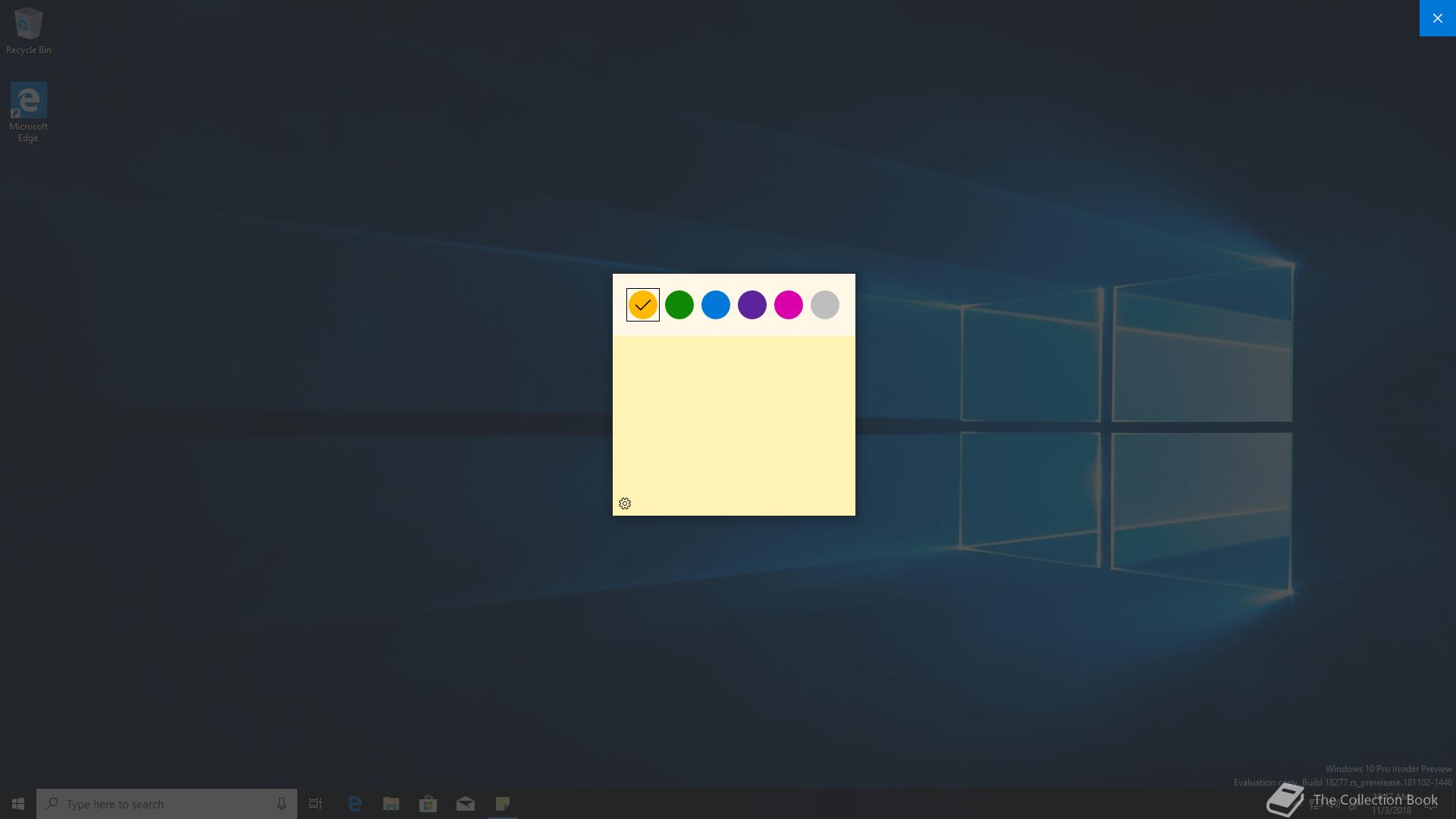Select the yellow note color
This screenshot has height=819, width=1456.
pyautogui.click(x=642, y=305)
